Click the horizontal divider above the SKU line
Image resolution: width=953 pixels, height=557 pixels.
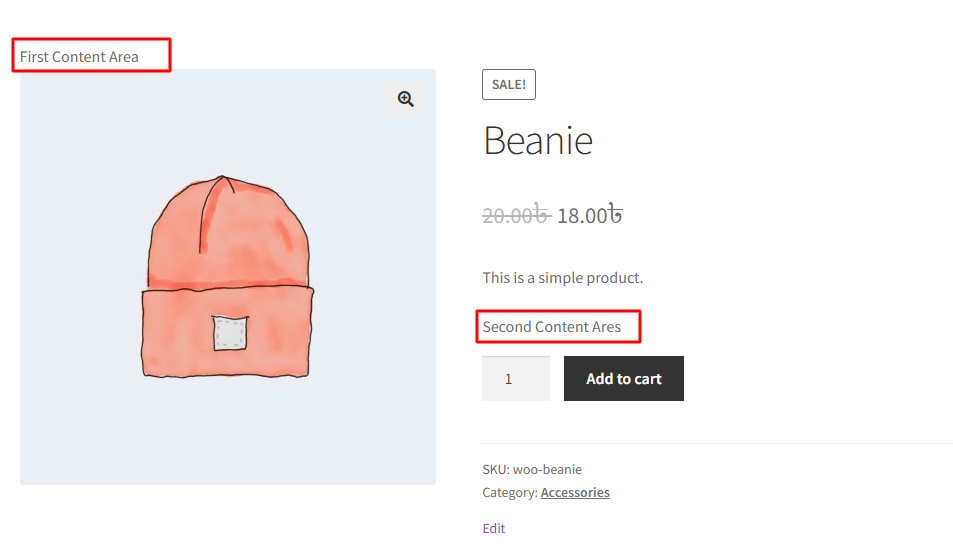[x=717, y=443]
